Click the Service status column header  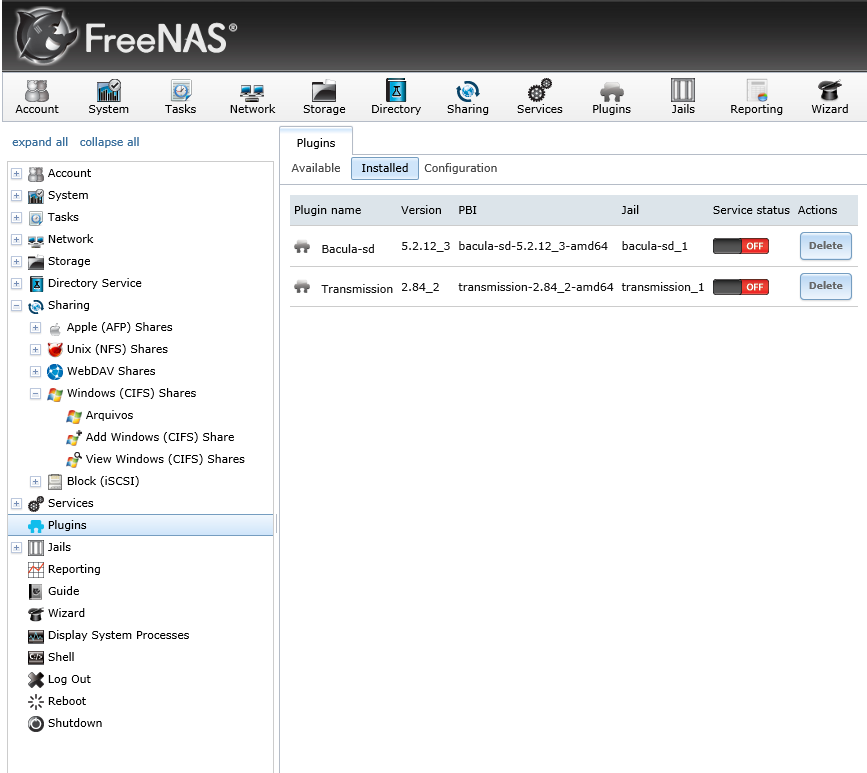(751, 210)
